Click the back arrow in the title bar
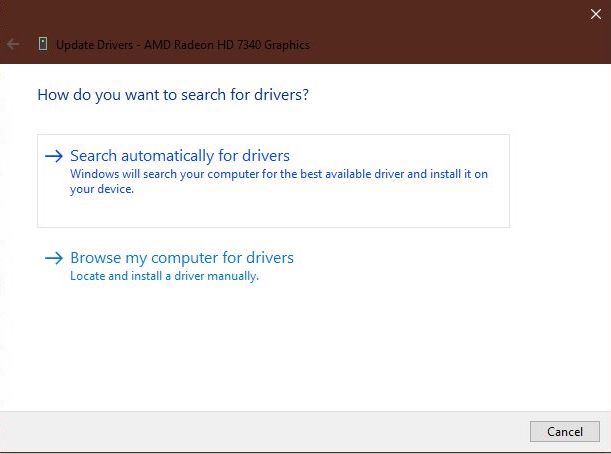The width and height of the screenshot is (611, 454). [x=13, y=45]
